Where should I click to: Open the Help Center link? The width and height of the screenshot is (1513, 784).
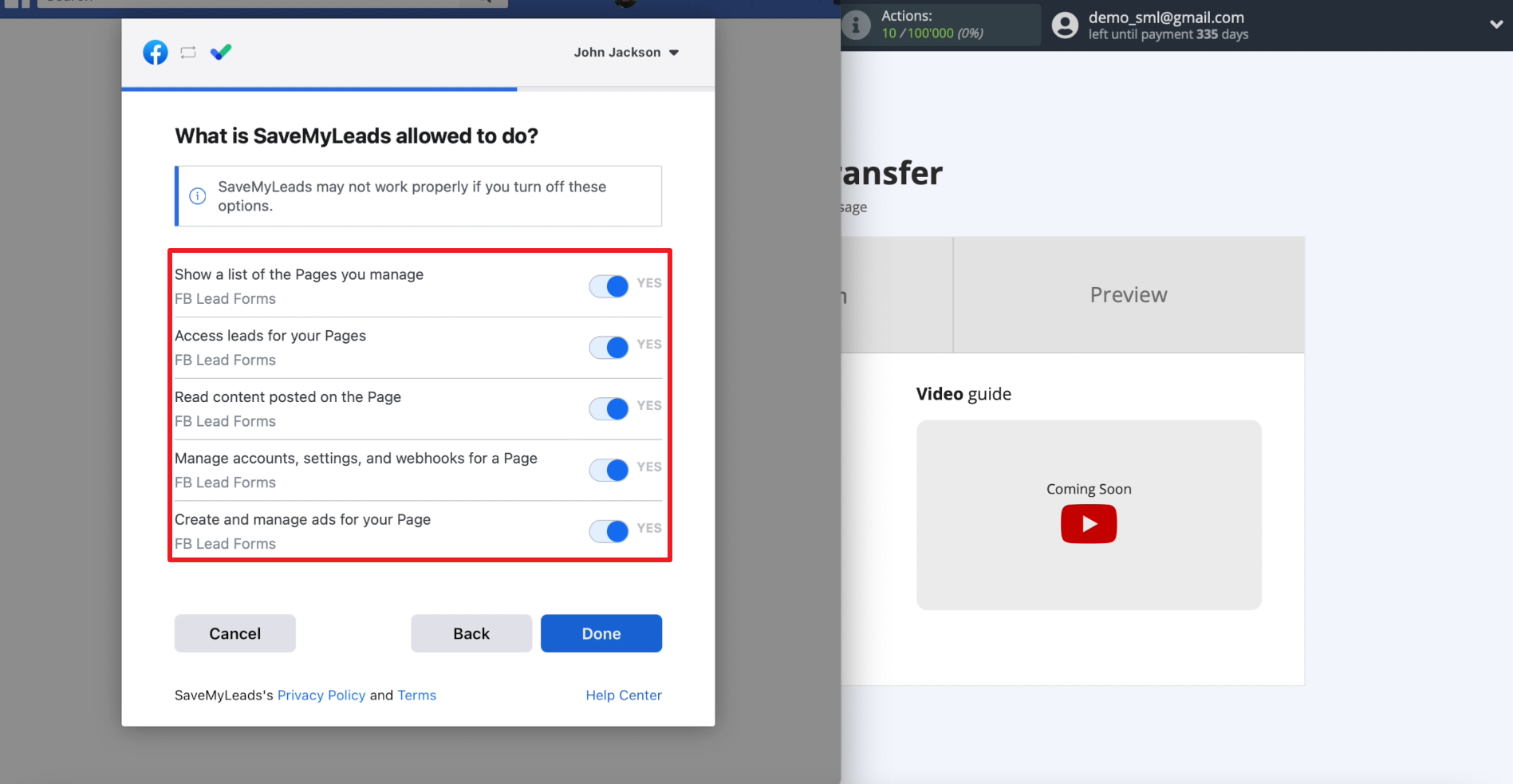point(624,695)
